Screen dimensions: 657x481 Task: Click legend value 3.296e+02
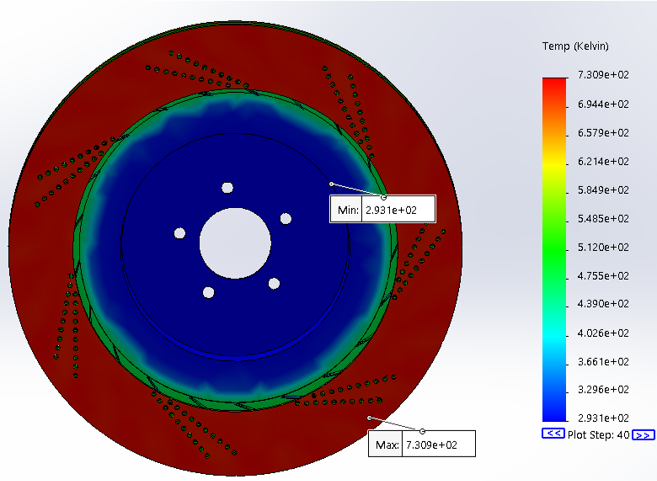pos(603,389)
